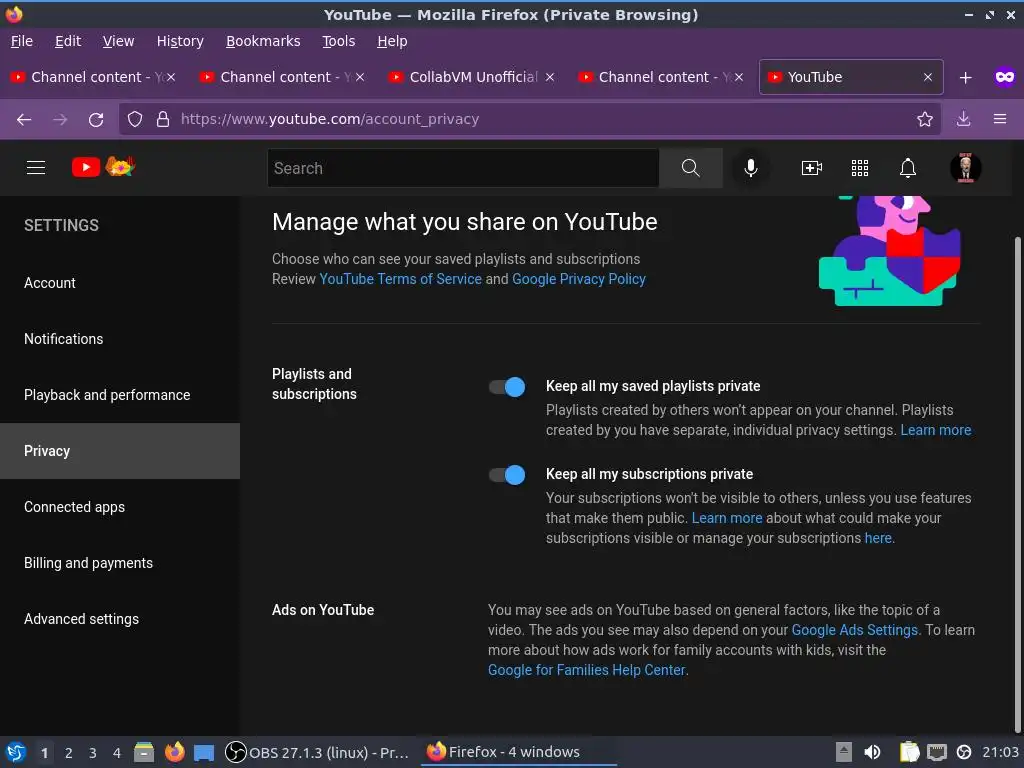Open the account avatar menu
The image size is (1024, 768).
(x=965, y=168)
